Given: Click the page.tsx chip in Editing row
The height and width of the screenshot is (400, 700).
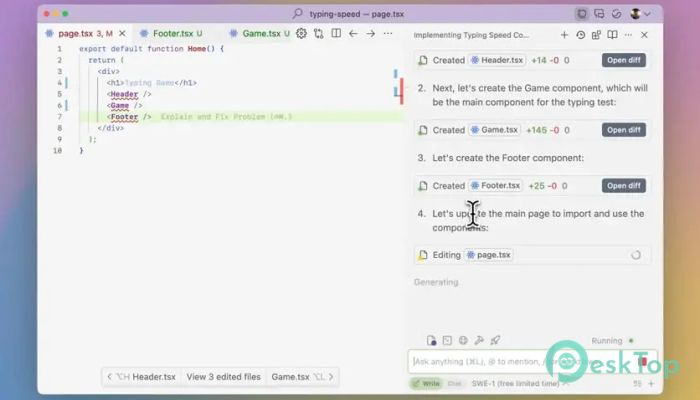Looking at the screenshot, I should pyautogui.click(x=488, y=255).
